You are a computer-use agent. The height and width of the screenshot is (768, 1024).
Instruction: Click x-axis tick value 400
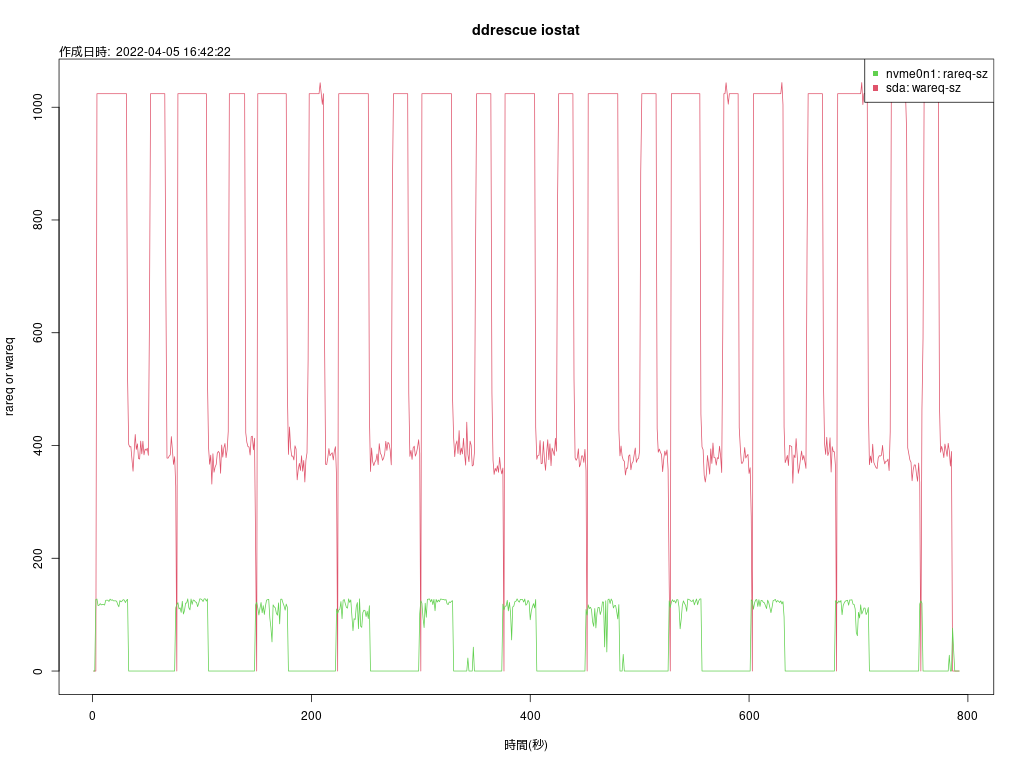tap(530, 716)
